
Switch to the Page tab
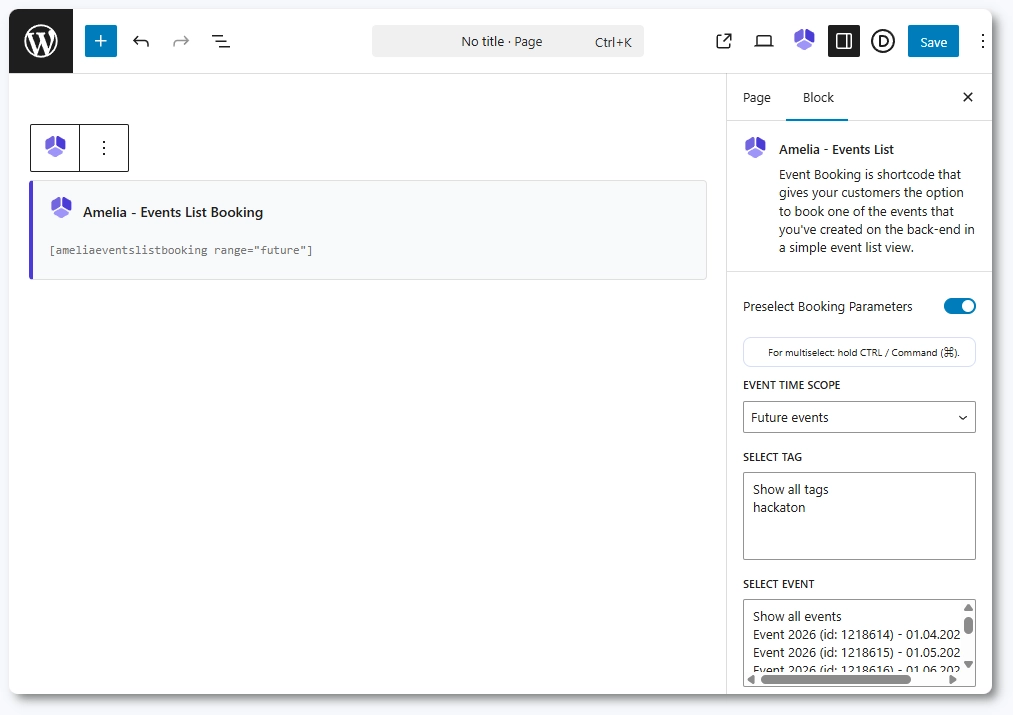[757, 98]
